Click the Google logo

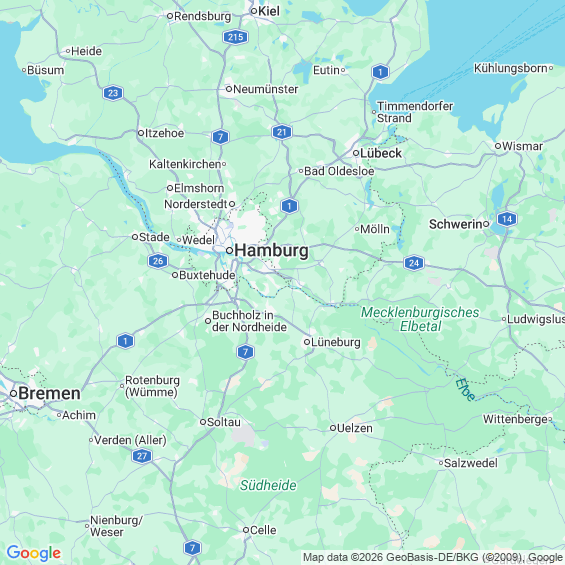pyautogui.click(x=34, y=553)
